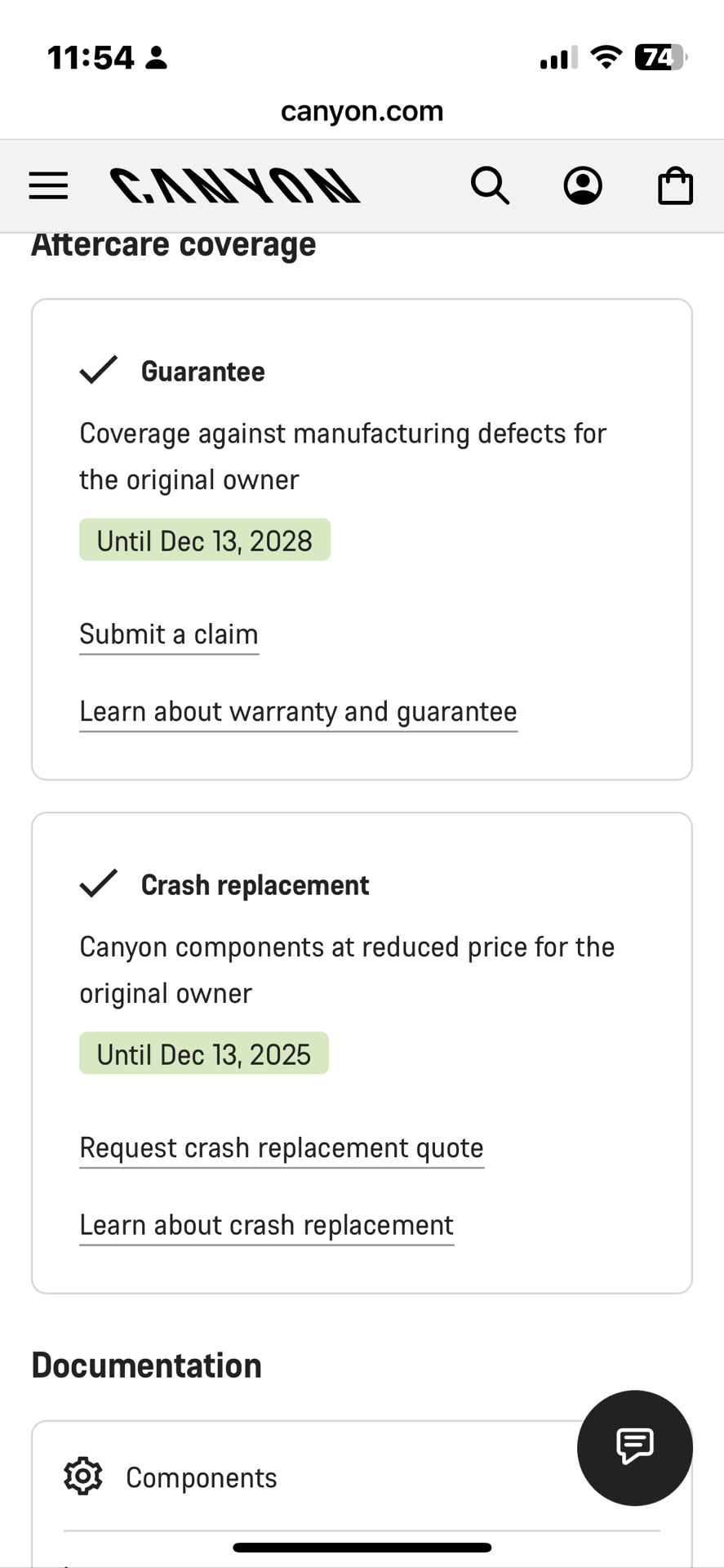The image size is (724, 1568).
Task: Tap the Guarantee card heading
Action: coord(202,372)
